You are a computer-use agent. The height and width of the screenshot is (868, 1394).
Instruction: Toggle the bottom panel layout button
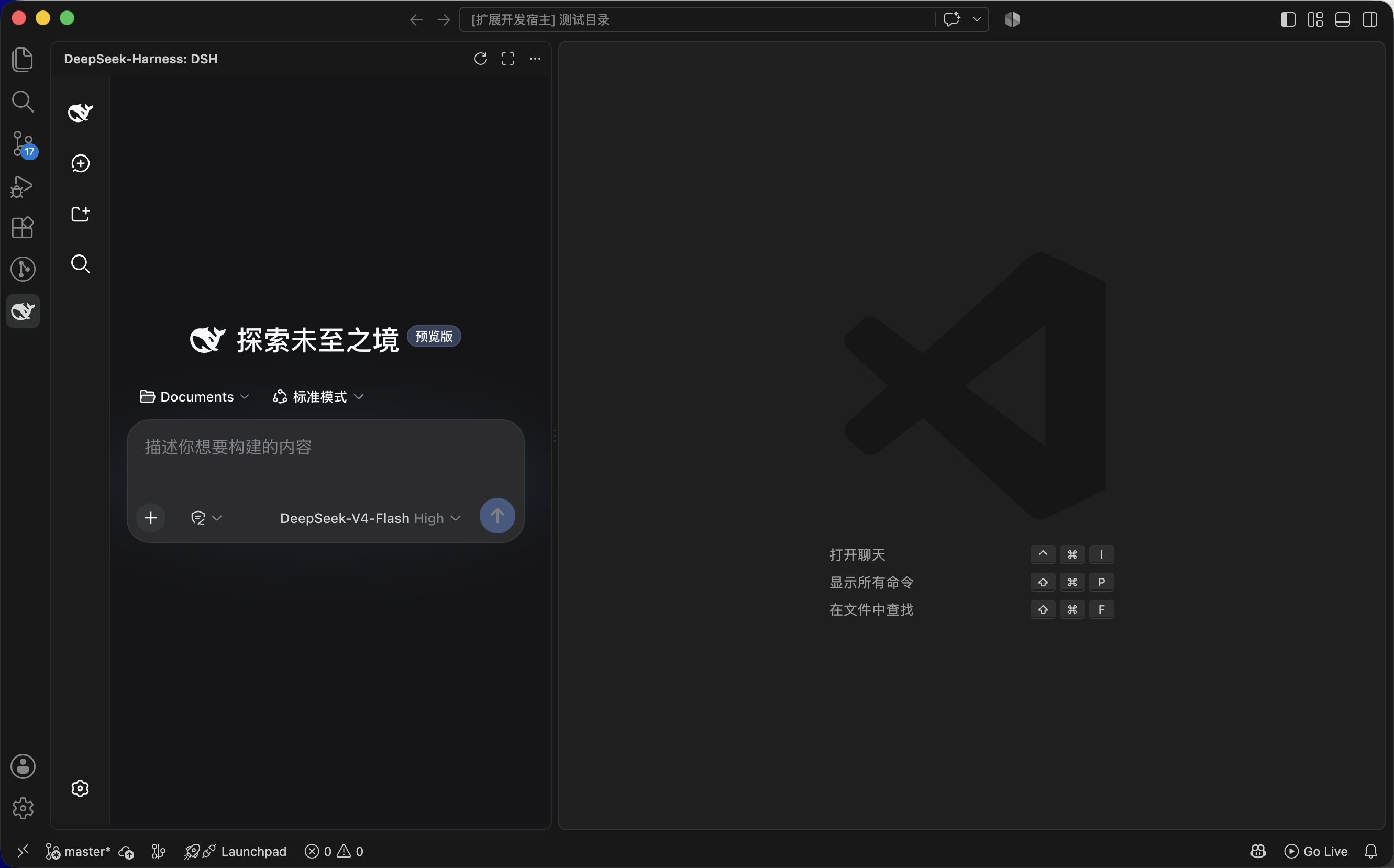(x=1342, y=19)
